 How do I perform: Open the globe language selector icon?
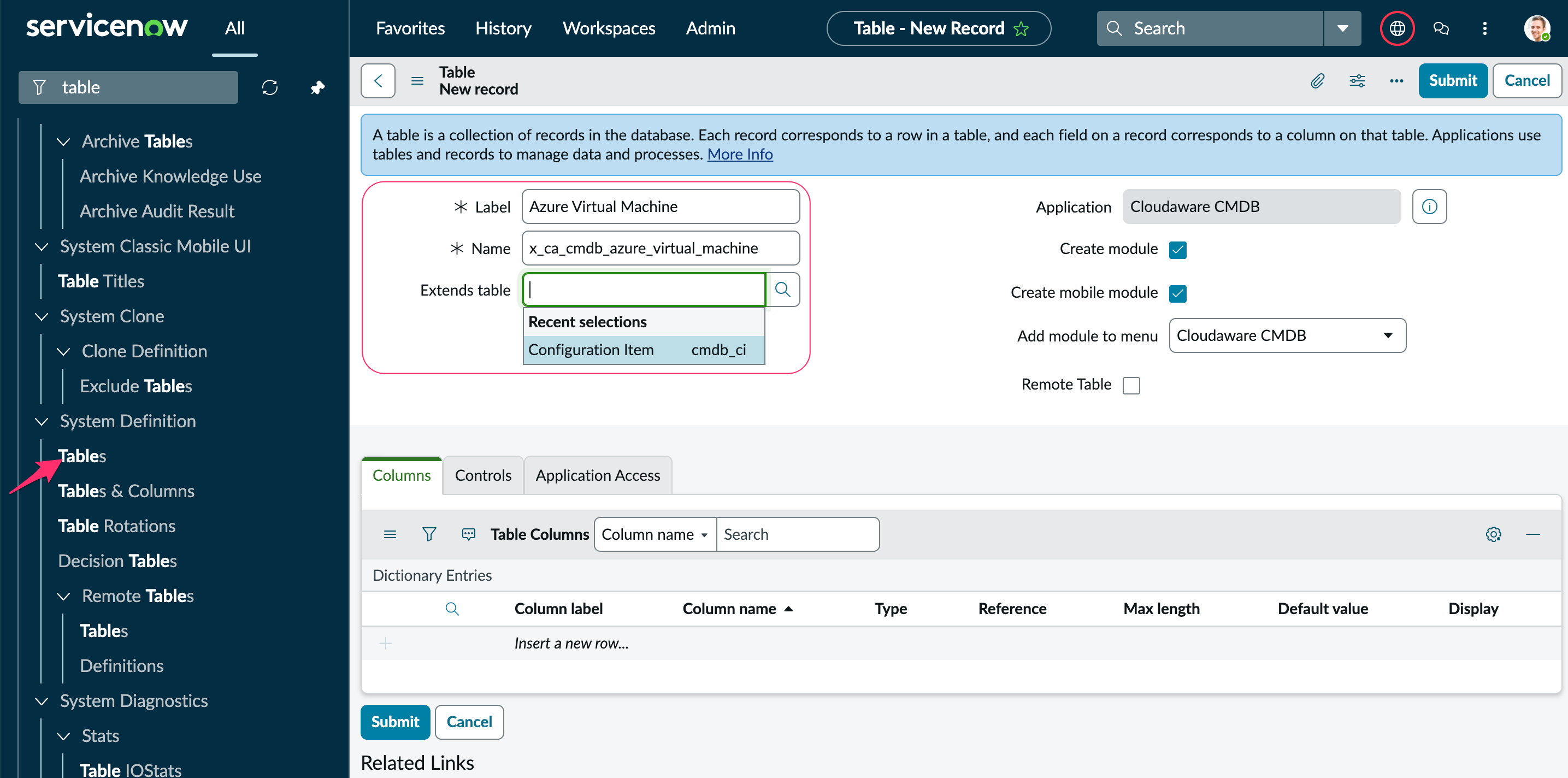coord(1397,28)
